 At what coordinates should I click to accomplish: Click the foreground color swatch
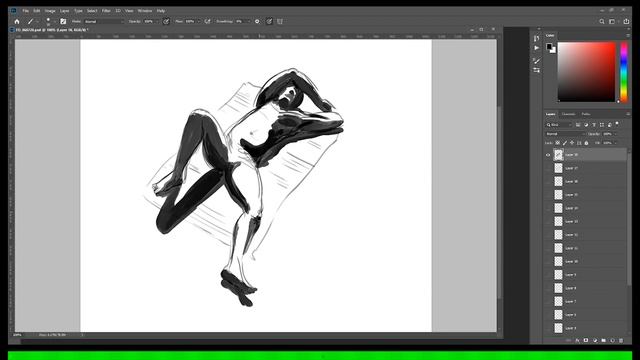(549, 46)
